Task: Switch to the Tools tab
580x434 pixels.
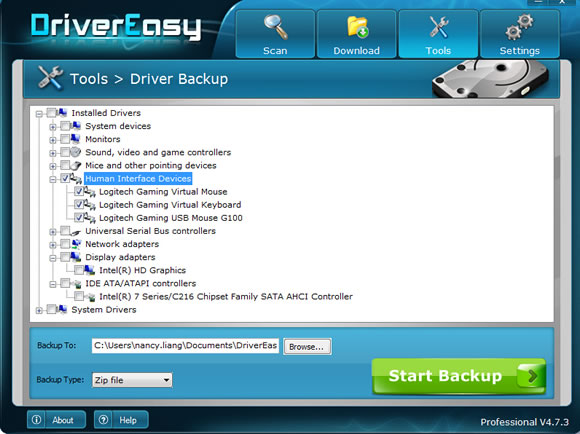Action: point(438,34)
